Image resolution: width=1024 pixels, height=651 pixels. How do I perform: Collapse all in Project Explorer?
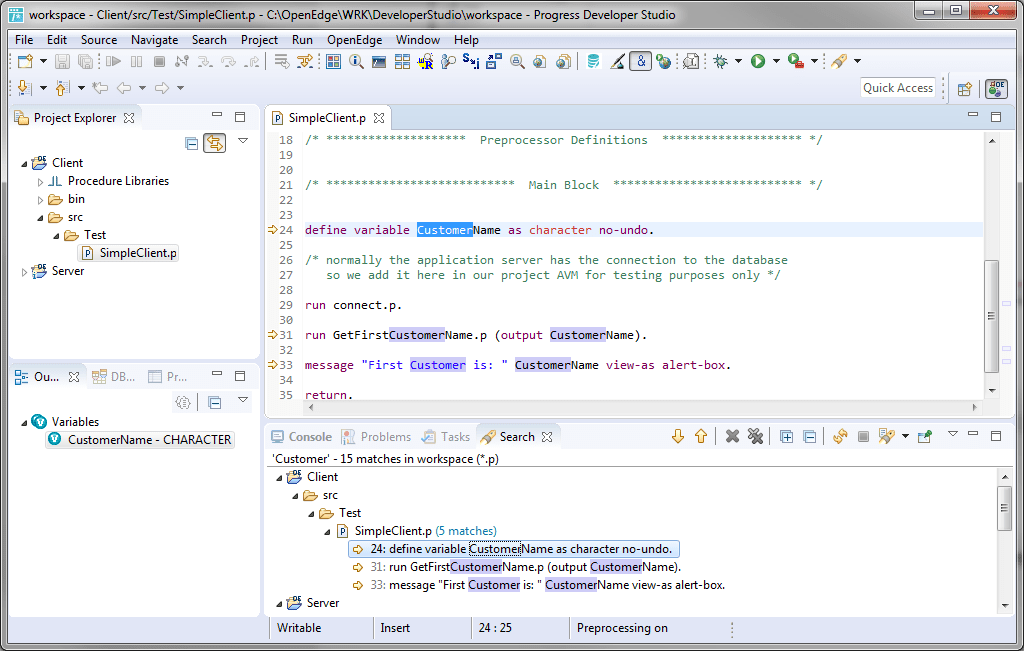[x=191, y=143]
